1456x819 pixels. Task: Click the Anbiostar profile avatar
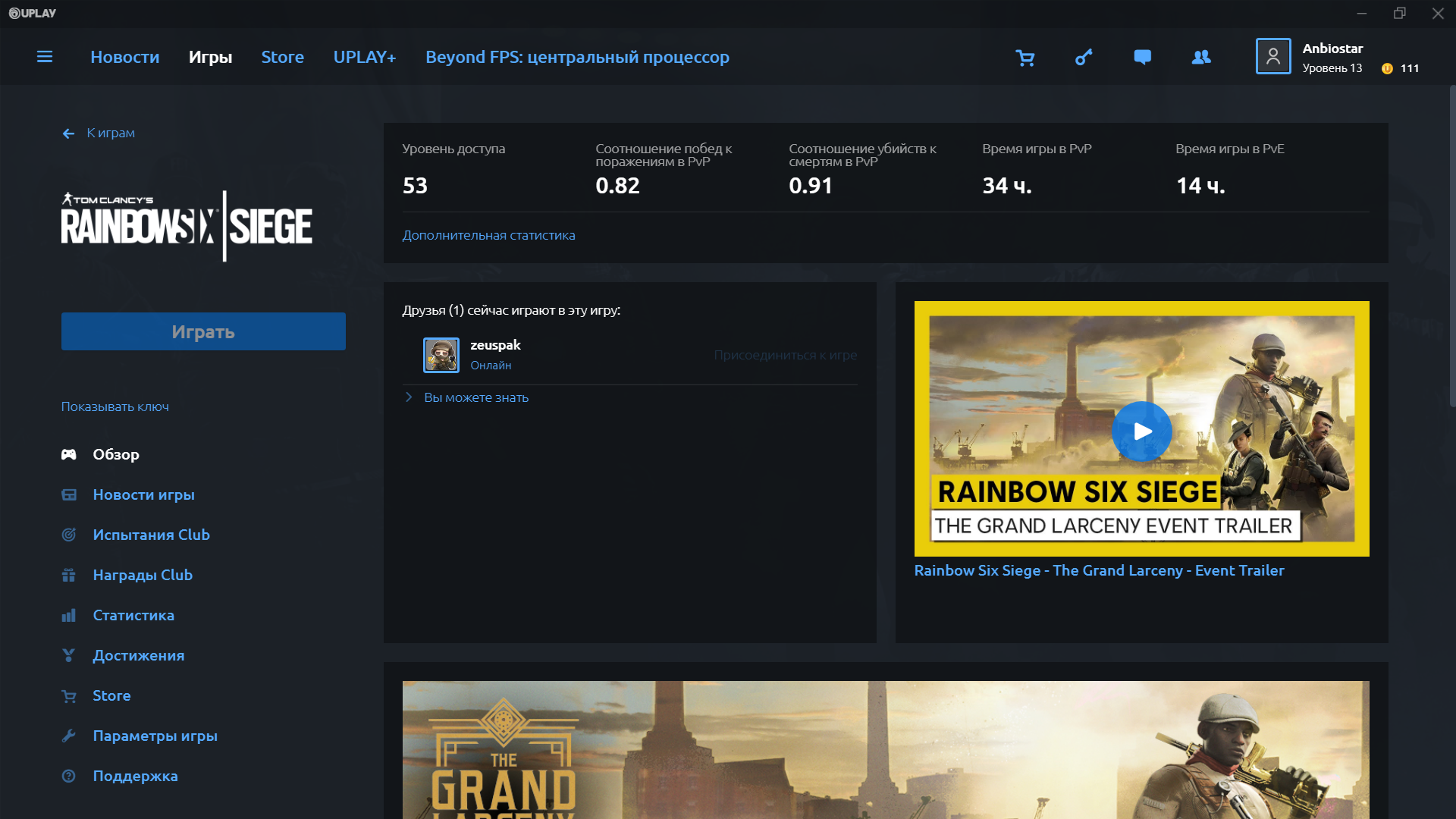point(1273,56)
